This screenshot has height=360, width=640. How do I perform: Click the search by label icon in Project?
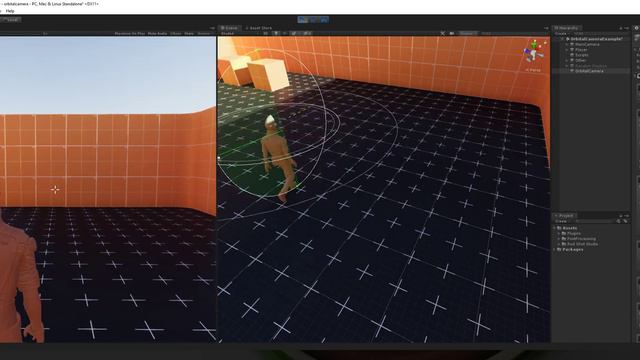tap(625, 221)
